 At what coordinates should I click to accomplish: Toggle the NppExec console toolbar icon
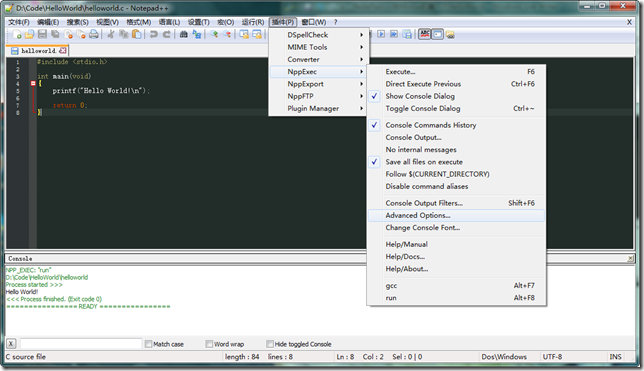pos(438,35)
